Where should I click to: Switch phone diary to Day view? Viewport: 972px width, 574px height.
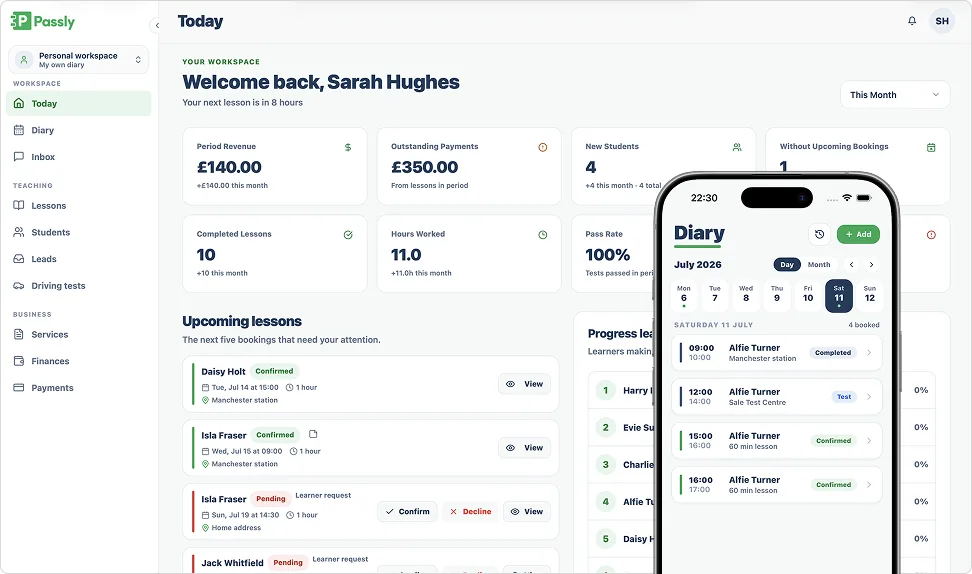(x=787, y=265)
